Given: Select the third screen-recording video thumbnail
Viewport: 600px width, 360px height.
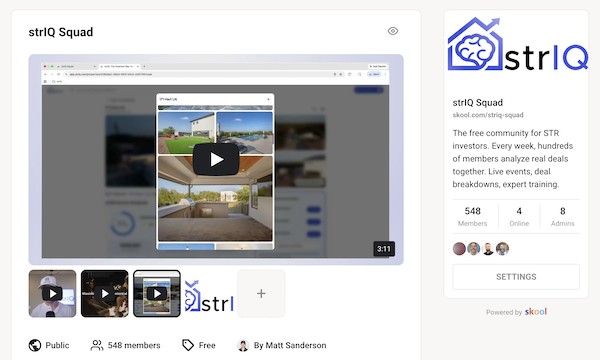Looking at the screenshot, I should [x=157, y=293].
